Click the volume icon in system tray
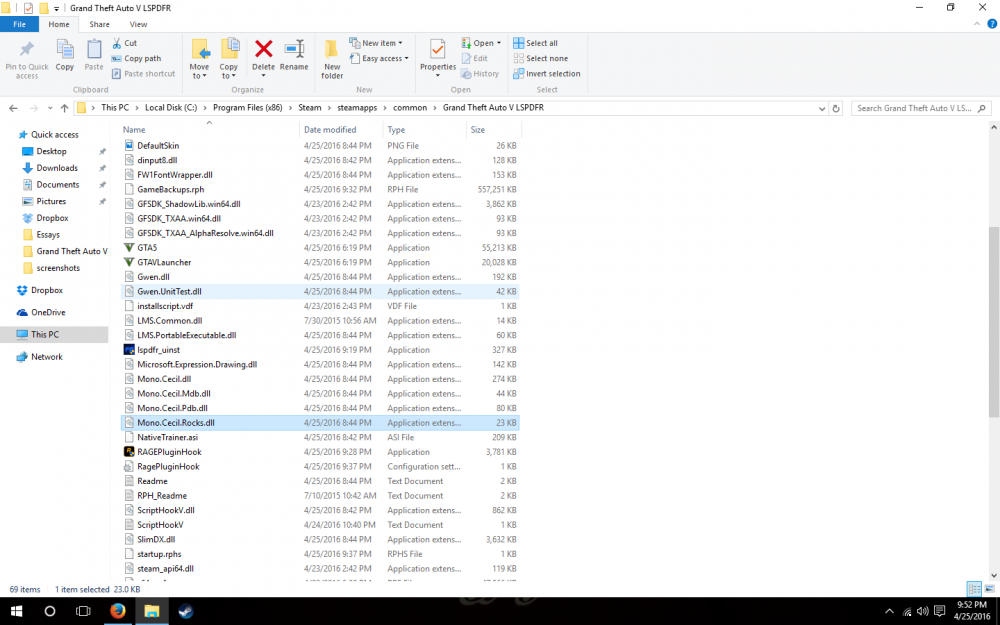Screen dimensions: 1000x625 922,612
